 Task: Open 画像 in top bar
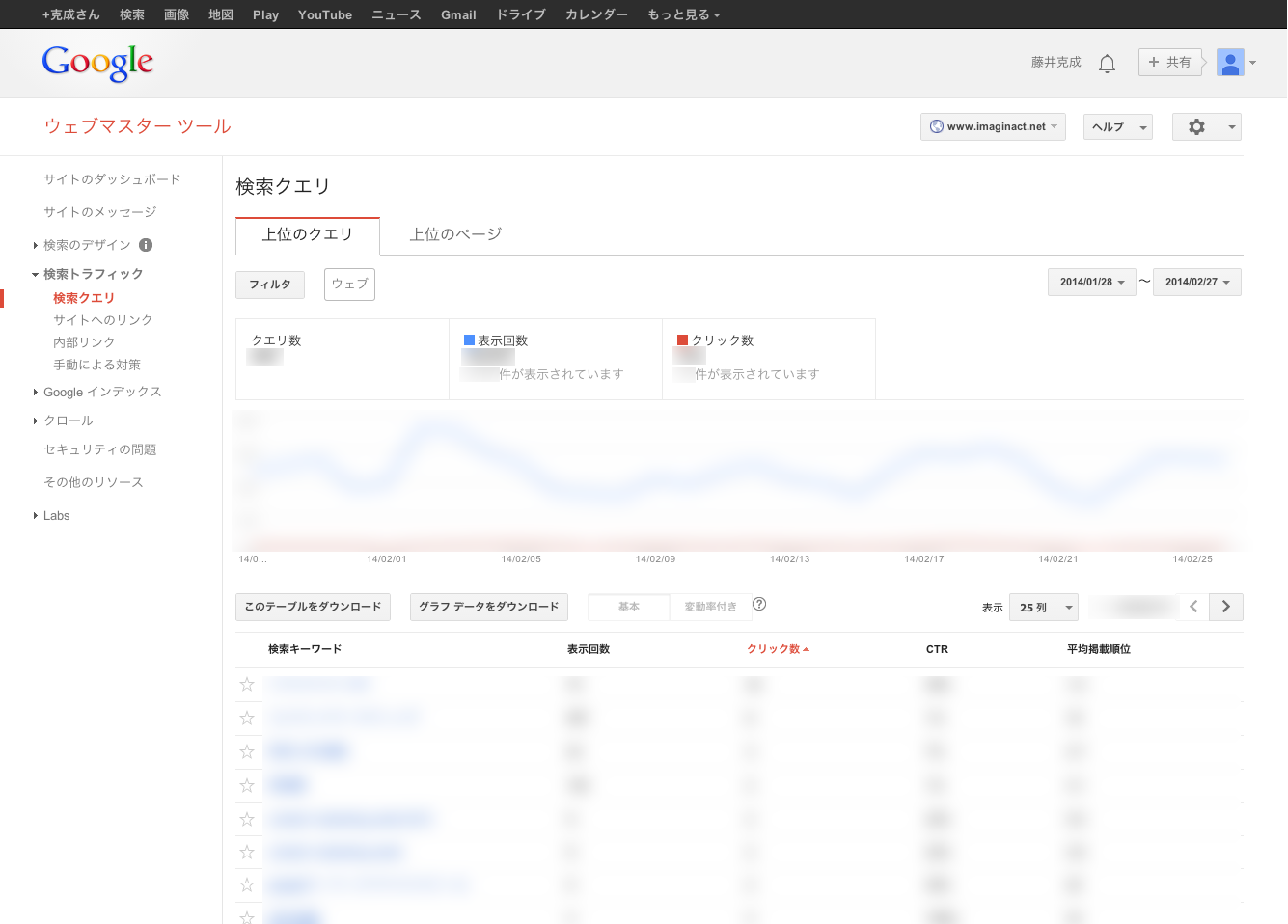click(x=177, y=14)
